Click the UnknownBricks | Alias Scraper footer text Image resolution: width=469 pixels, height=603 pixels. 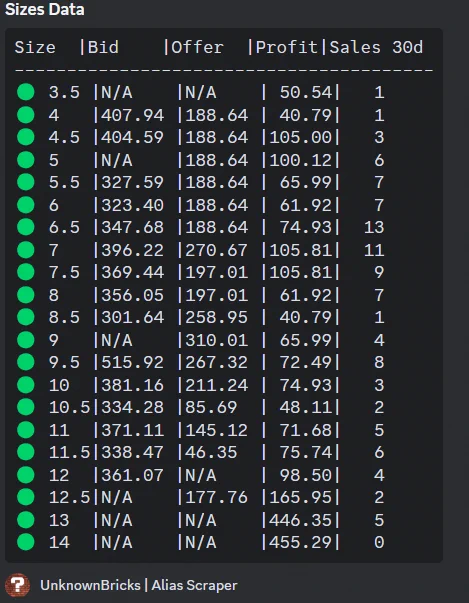139,585
